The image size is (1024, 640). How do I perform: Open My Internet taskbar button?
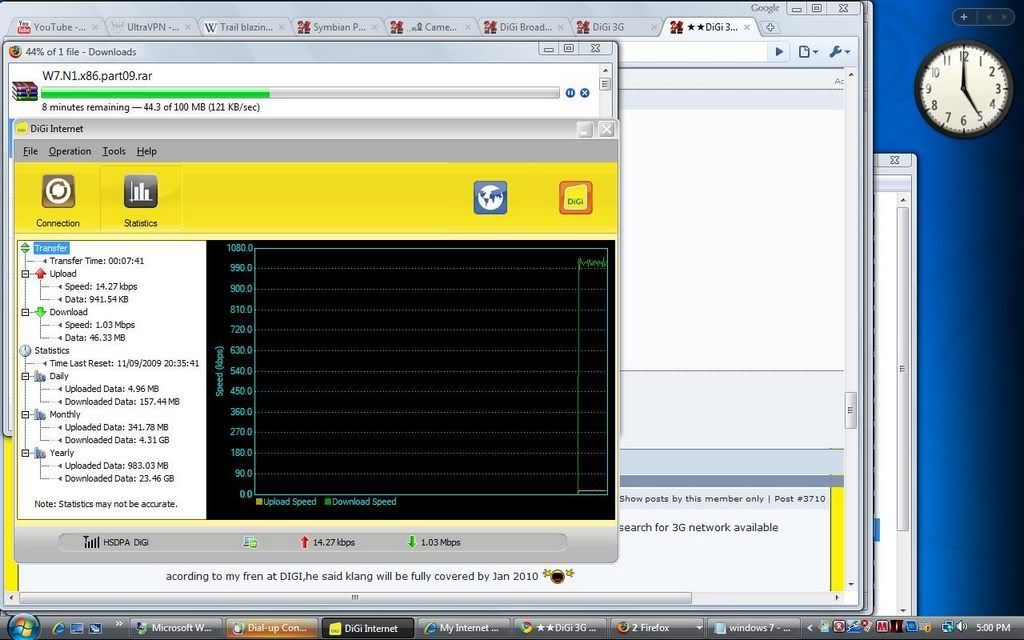tap(463, 628)
